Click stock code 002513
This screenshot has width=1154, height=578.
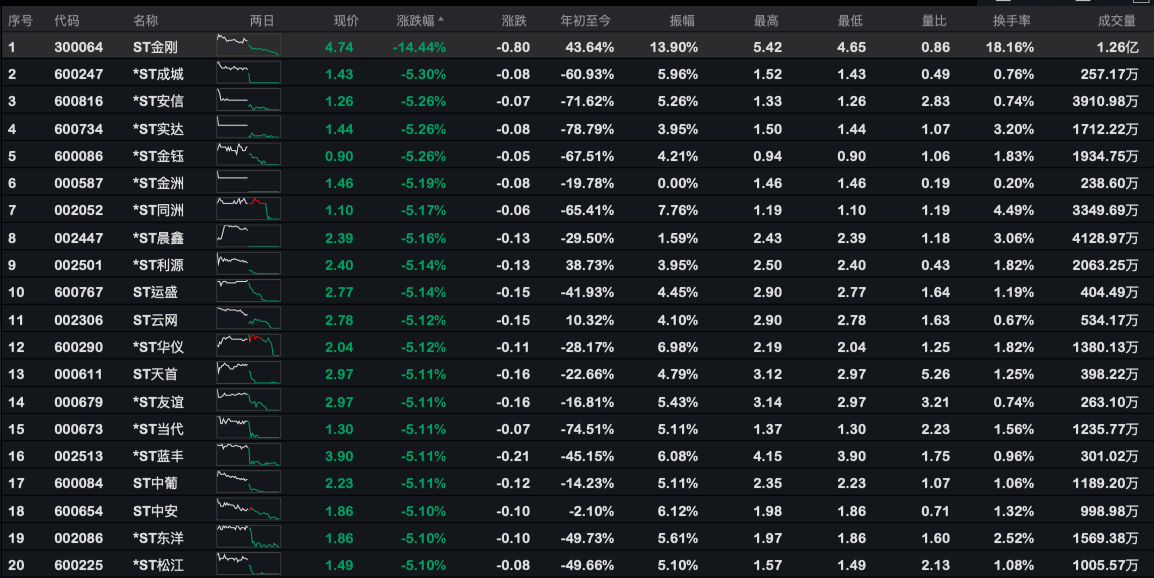74,456
